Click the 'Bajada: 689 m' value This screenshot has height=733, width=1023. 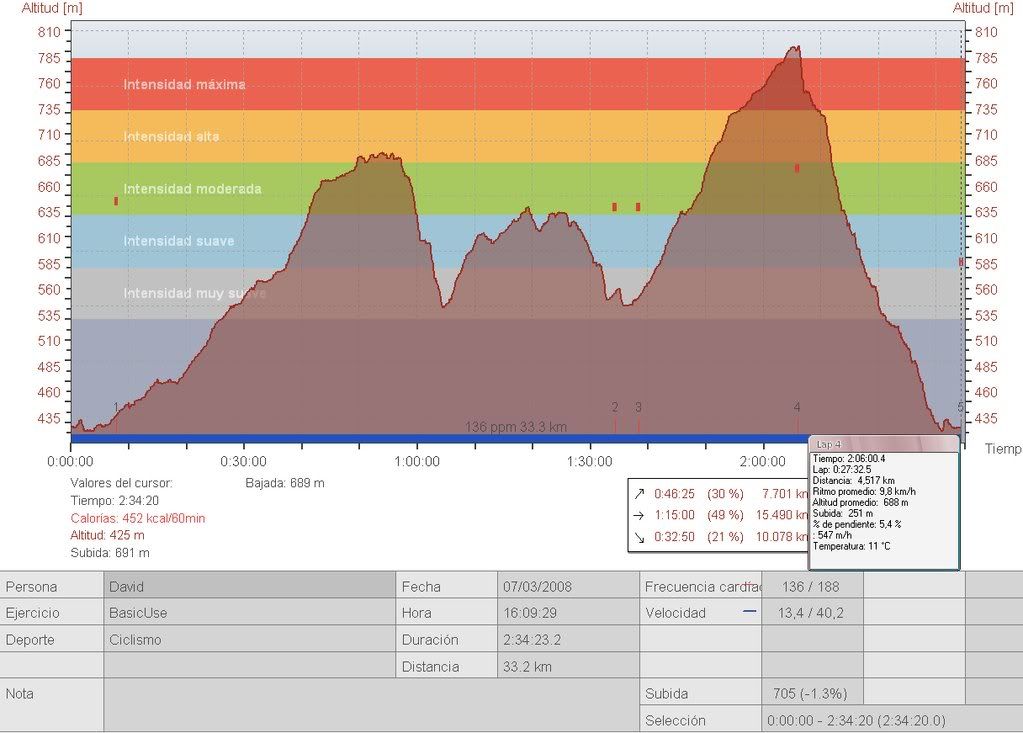coord(284,483)
